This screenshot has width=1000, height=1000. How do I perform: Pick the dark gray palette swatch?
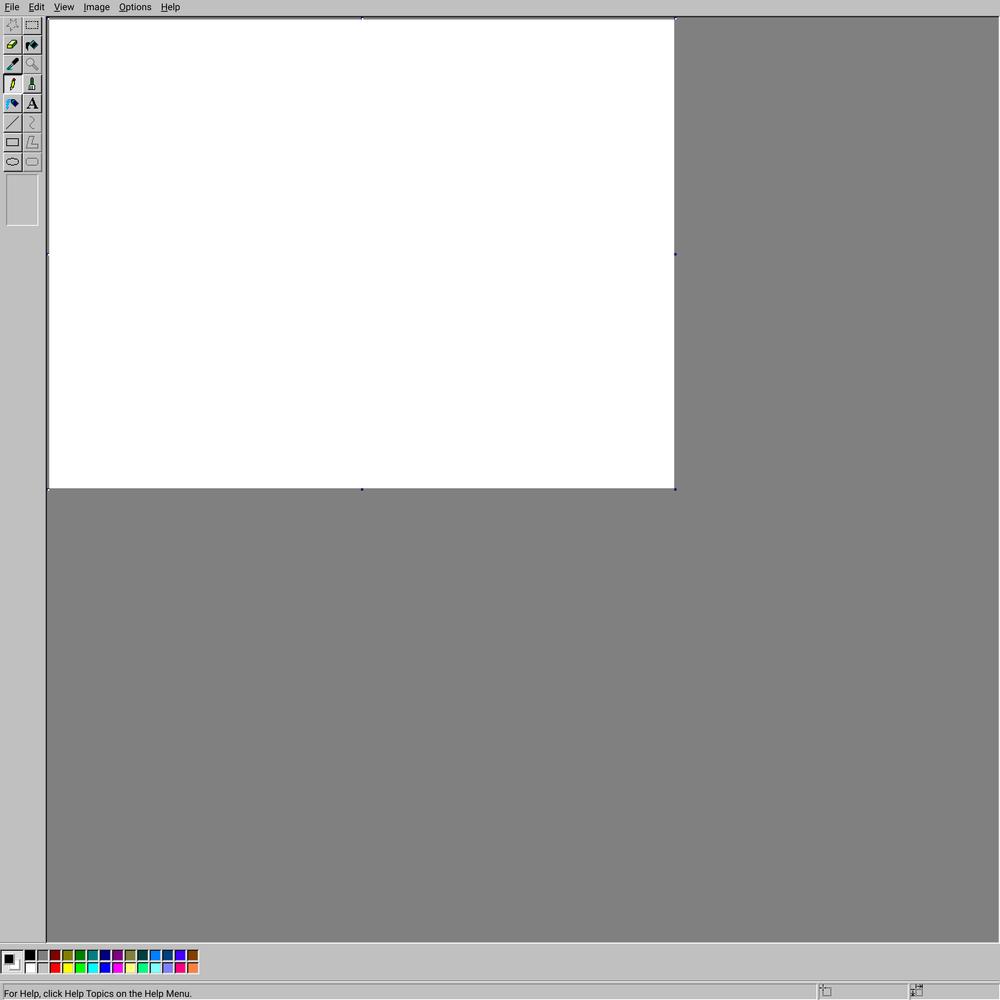pyautogui.click(x=43, y=955)
